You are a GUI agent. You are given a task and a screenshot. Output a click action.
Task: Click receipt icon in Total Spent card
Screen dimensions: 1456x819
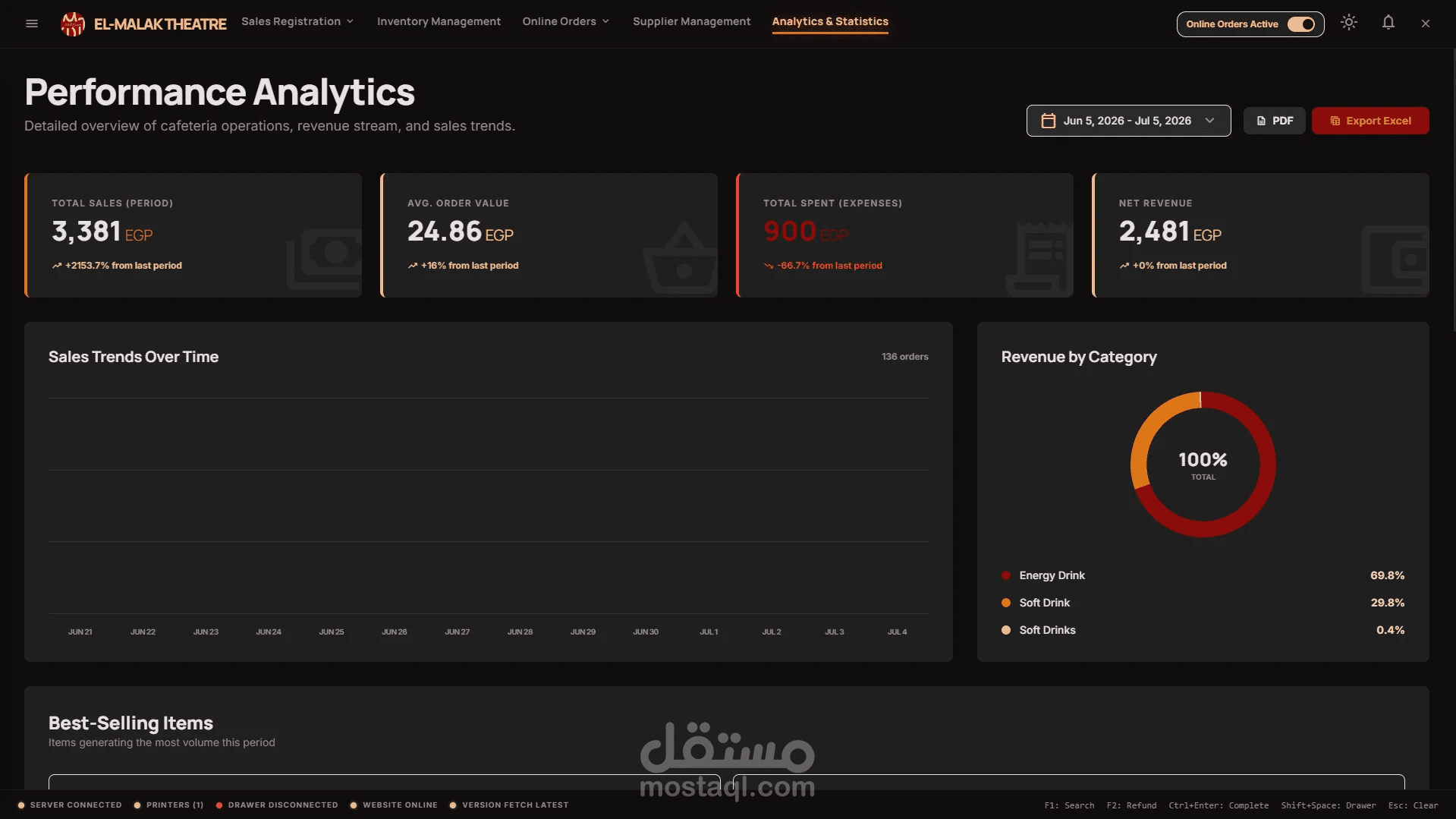click(1039, 259)
